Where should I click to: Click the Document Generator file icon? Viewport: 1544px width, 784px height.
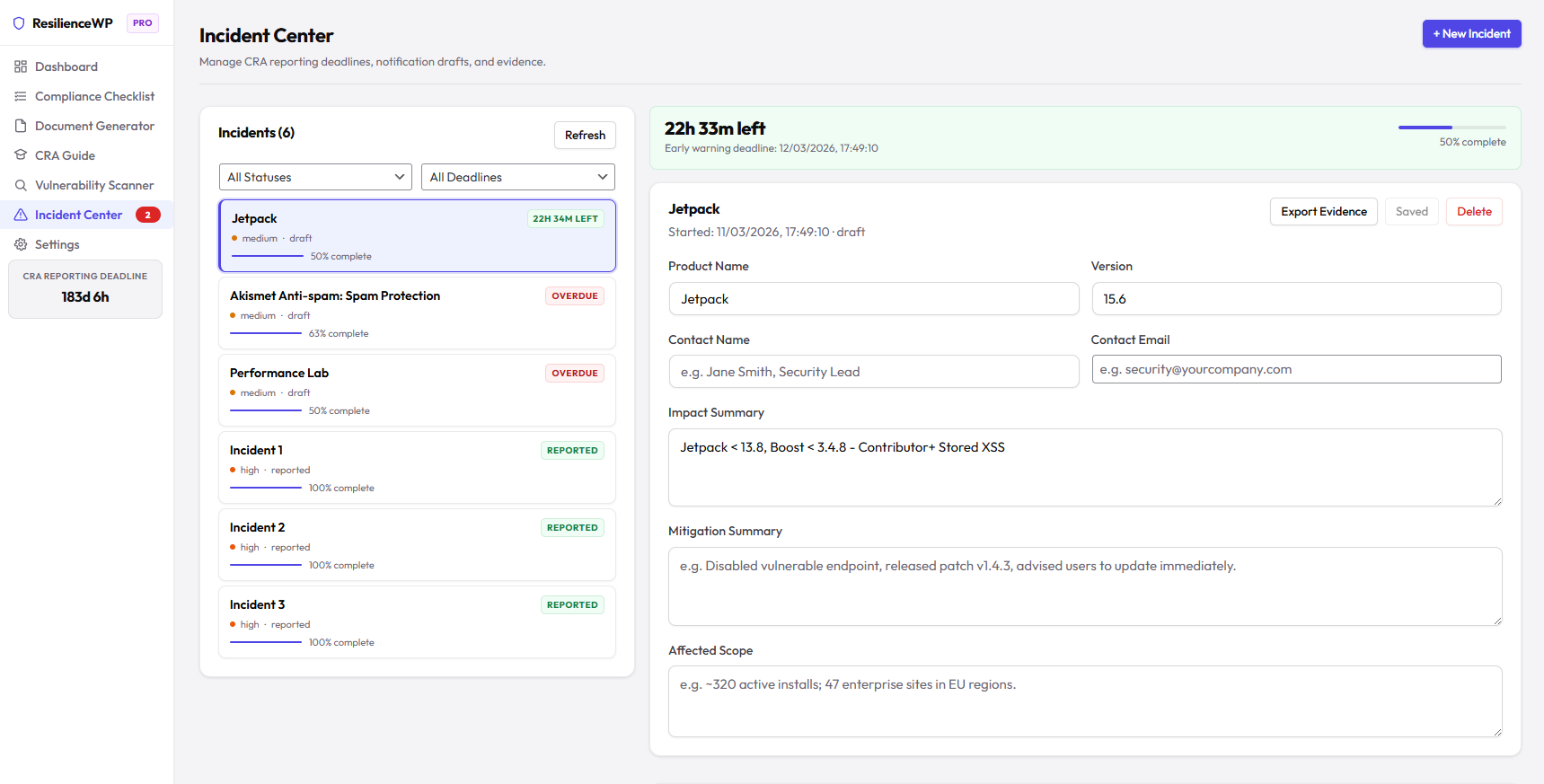[21, 126]
